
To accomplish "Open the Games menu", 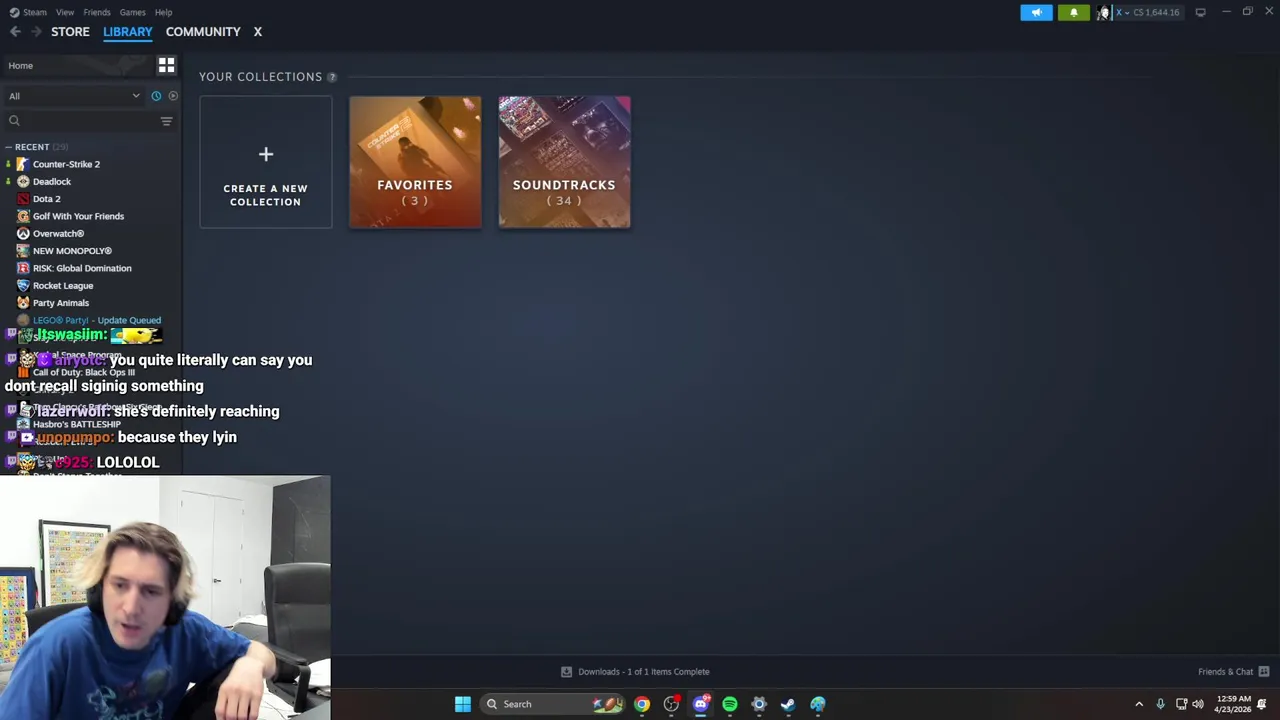I will tap(132, 12).
